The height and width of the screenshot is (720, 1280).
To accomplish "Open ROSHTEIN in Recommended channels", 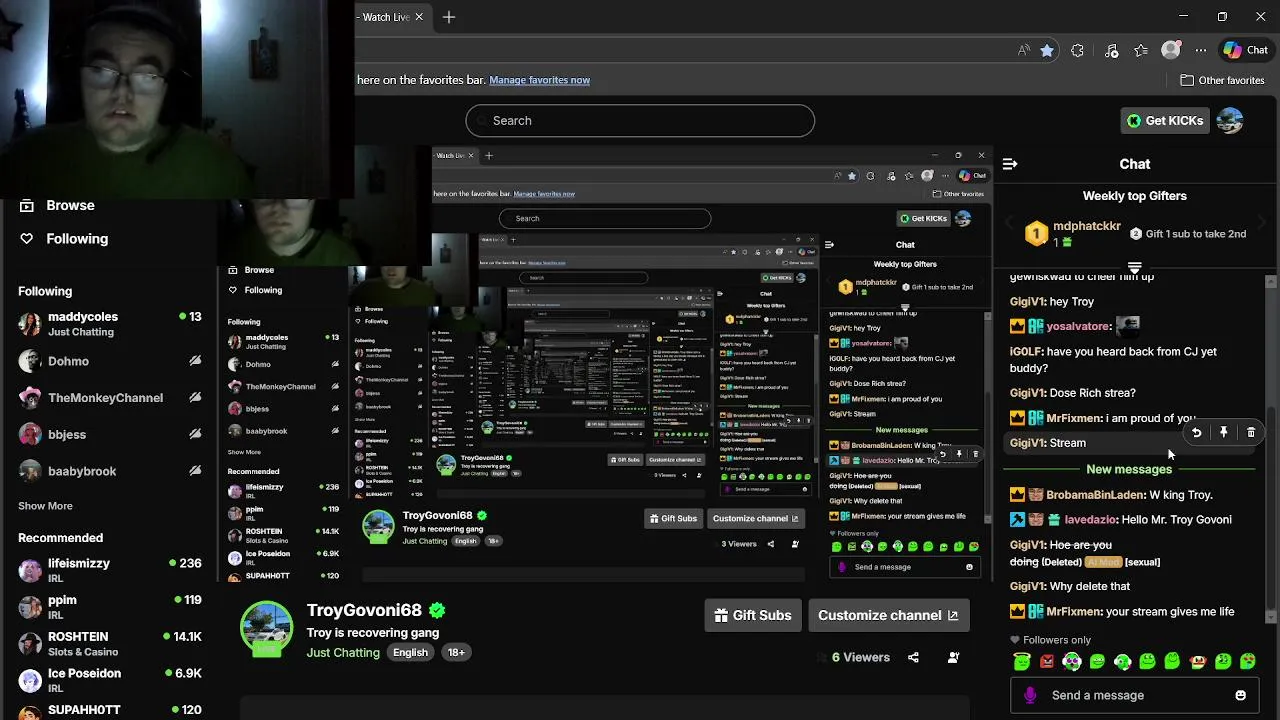I will click(109, 643).
